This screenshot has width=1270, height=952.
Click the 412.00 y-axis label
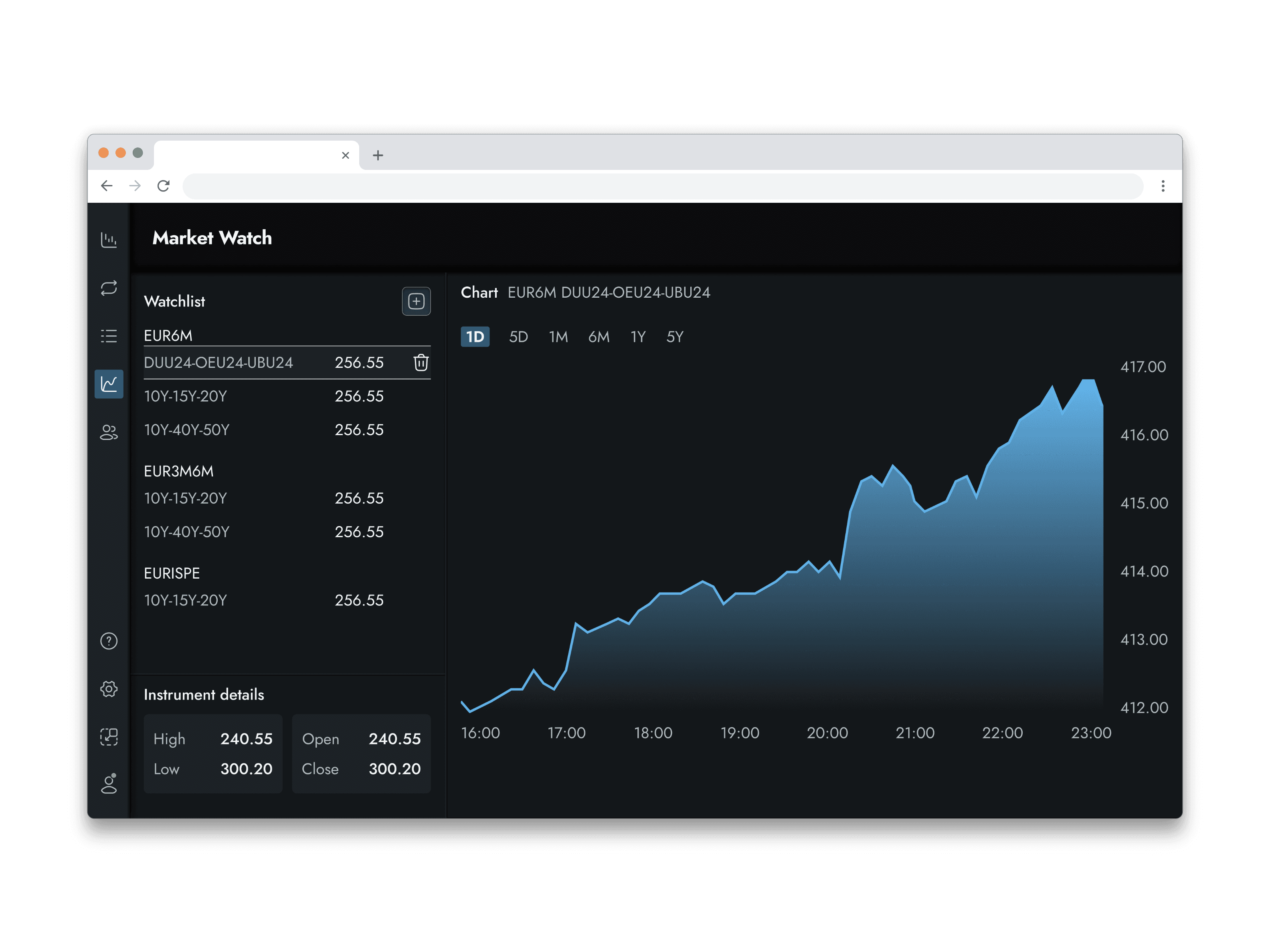point(1144,708)
